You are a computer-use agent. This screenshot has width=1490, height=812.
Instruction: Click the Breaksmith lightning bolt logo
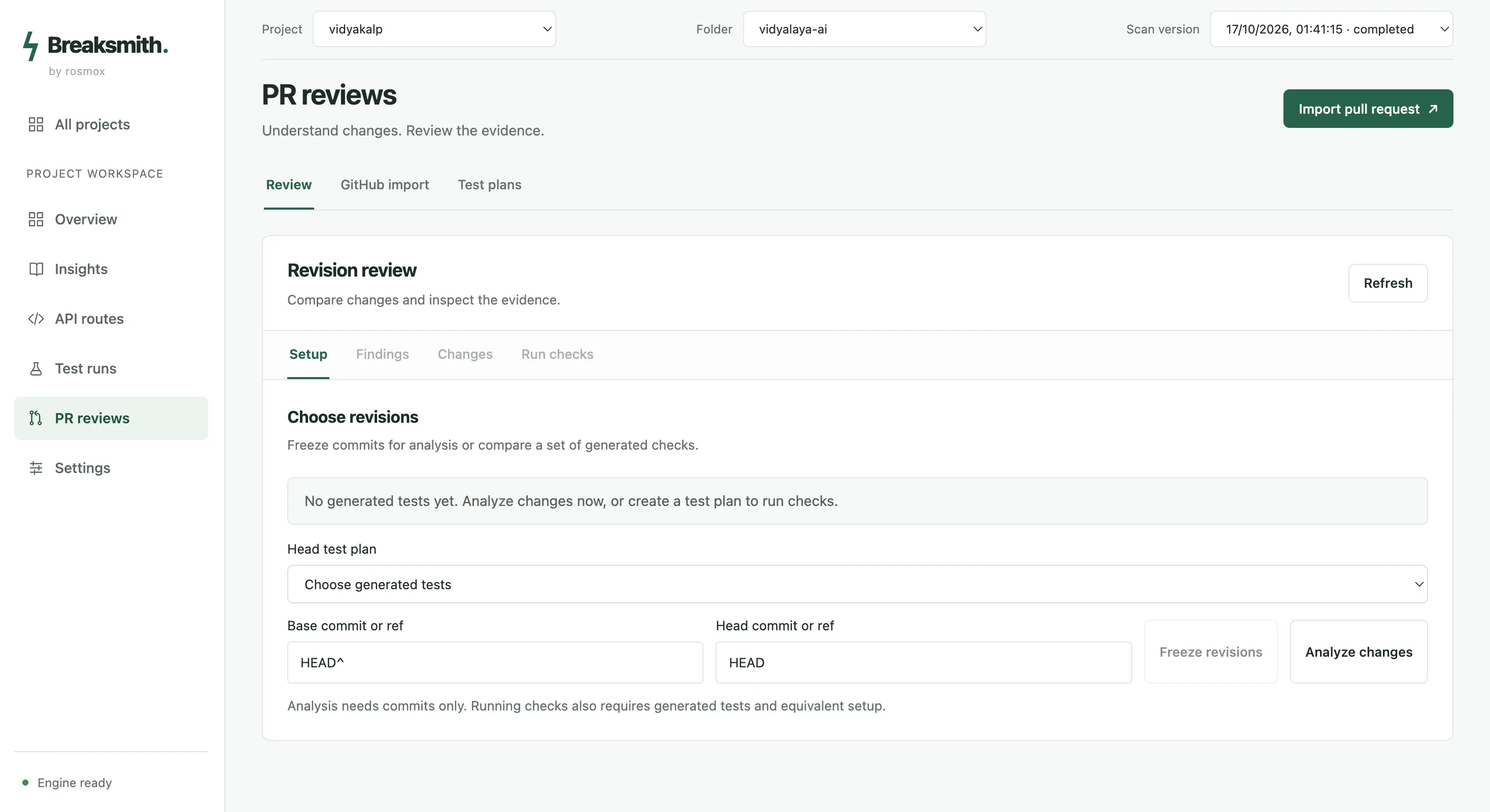coord(30,46)
